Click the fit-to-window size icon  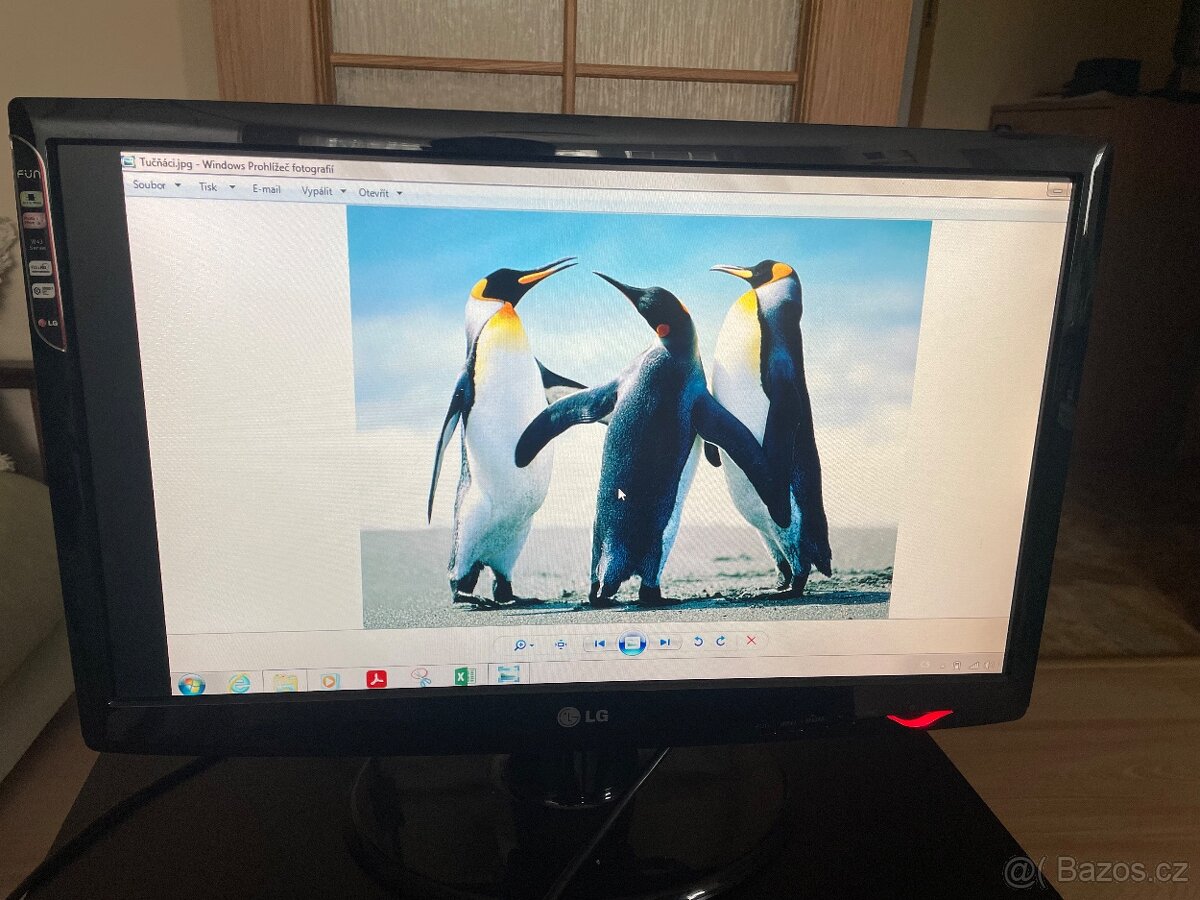click(560, 643)
